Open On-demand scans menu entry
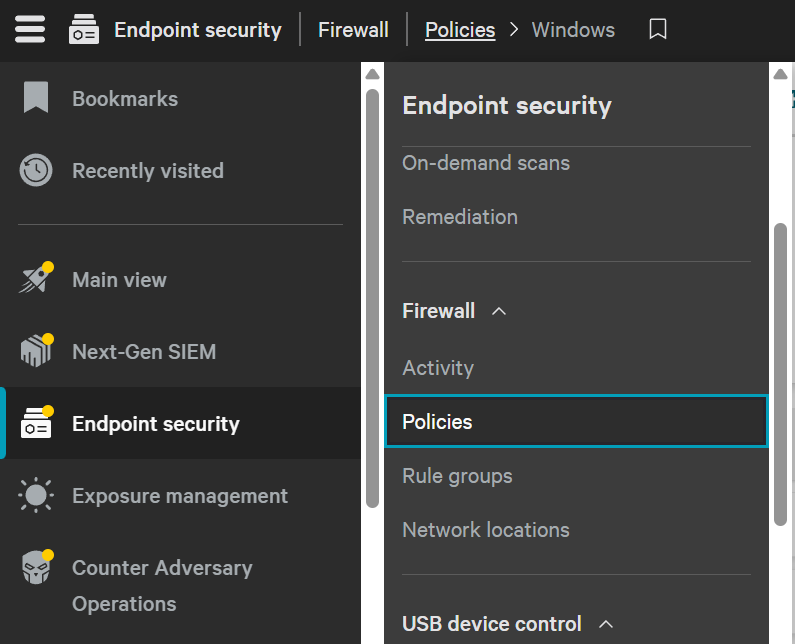The height and width of the screenshot is (644, 795). pyautogui.click(x=576, y=163)
